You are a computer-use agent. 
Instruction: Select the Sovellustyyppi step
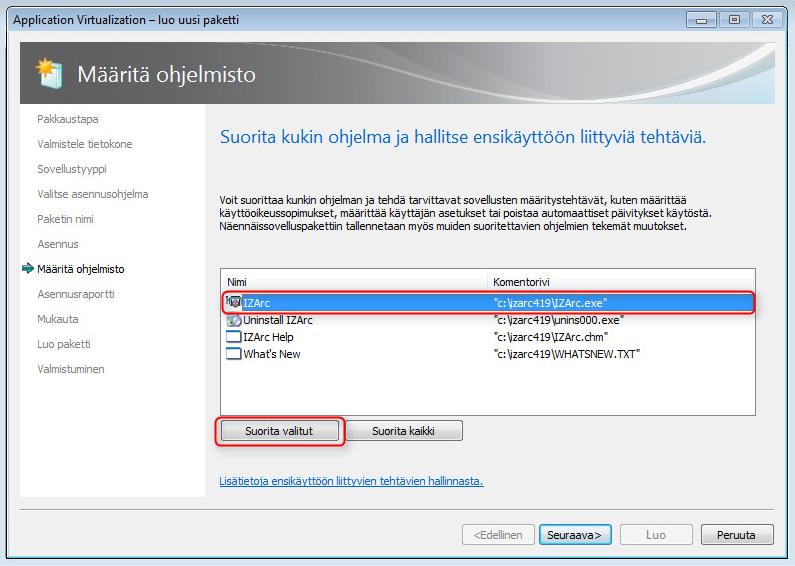72,169
